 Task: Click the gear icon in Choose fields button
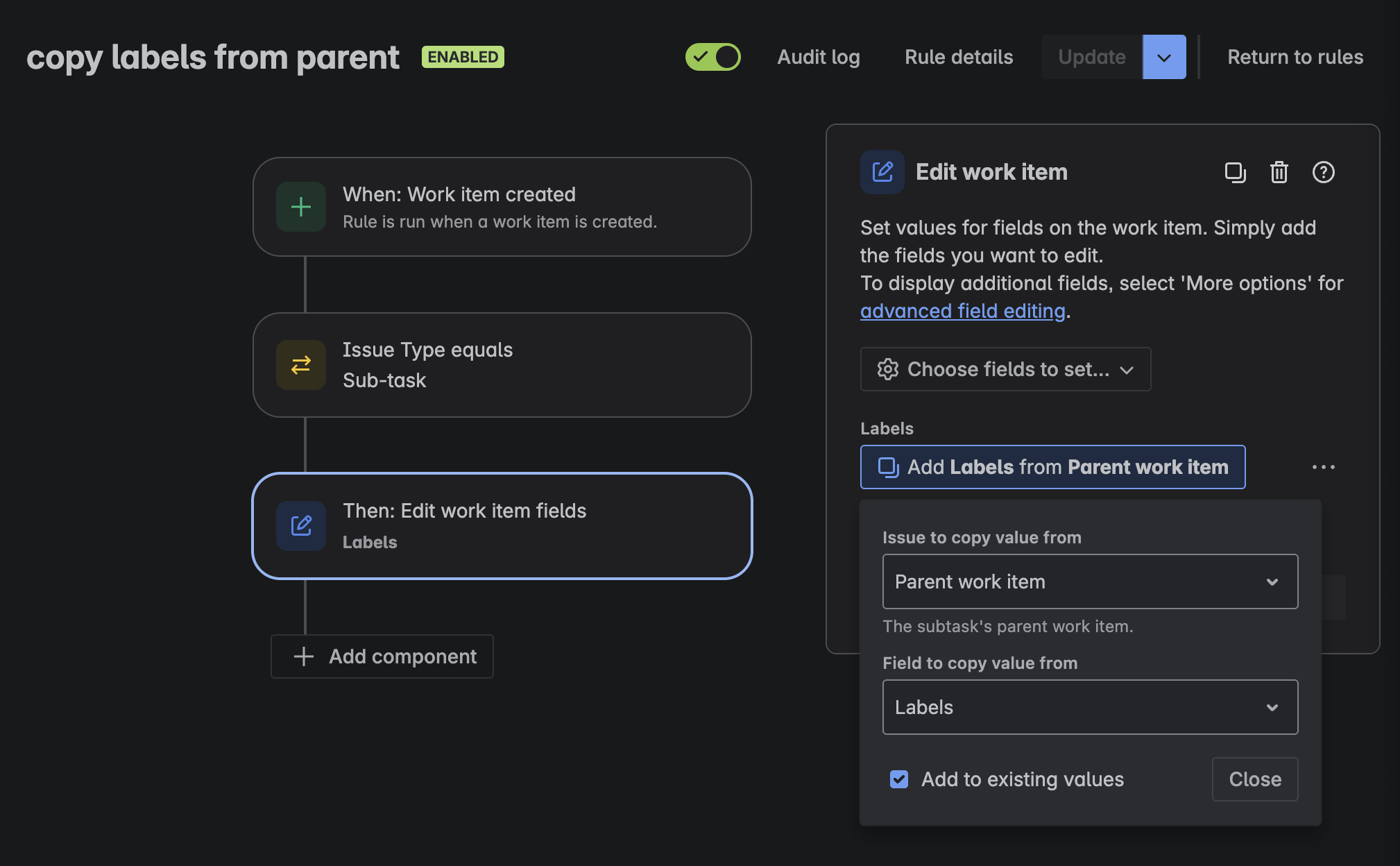pyautogui.click(x=887, y=369)
